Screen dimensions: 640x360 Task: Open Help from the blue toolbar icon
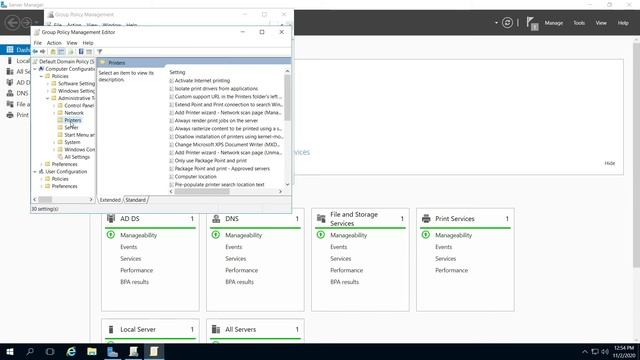click(x=81, y=52)
